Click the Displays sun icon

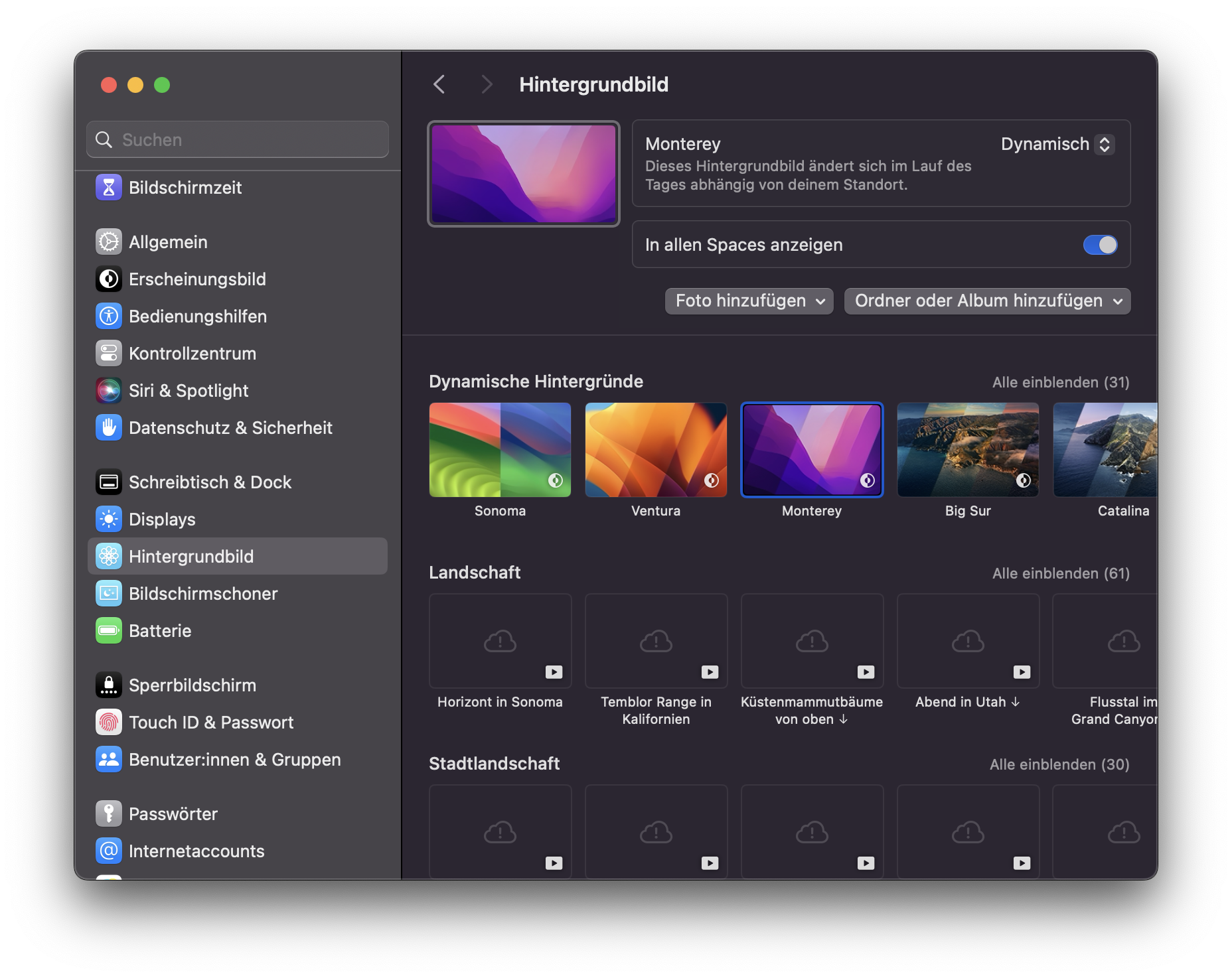(x=109, y=520)
